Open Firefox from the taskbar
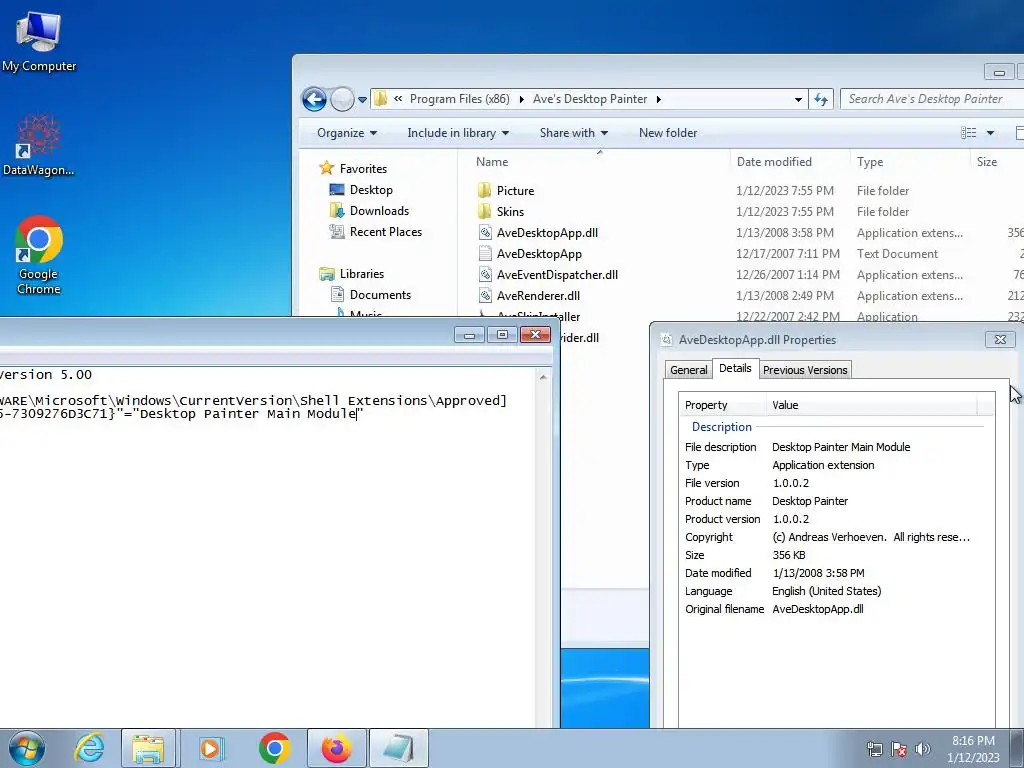The image size is (1024, 768). coord(336,748)
